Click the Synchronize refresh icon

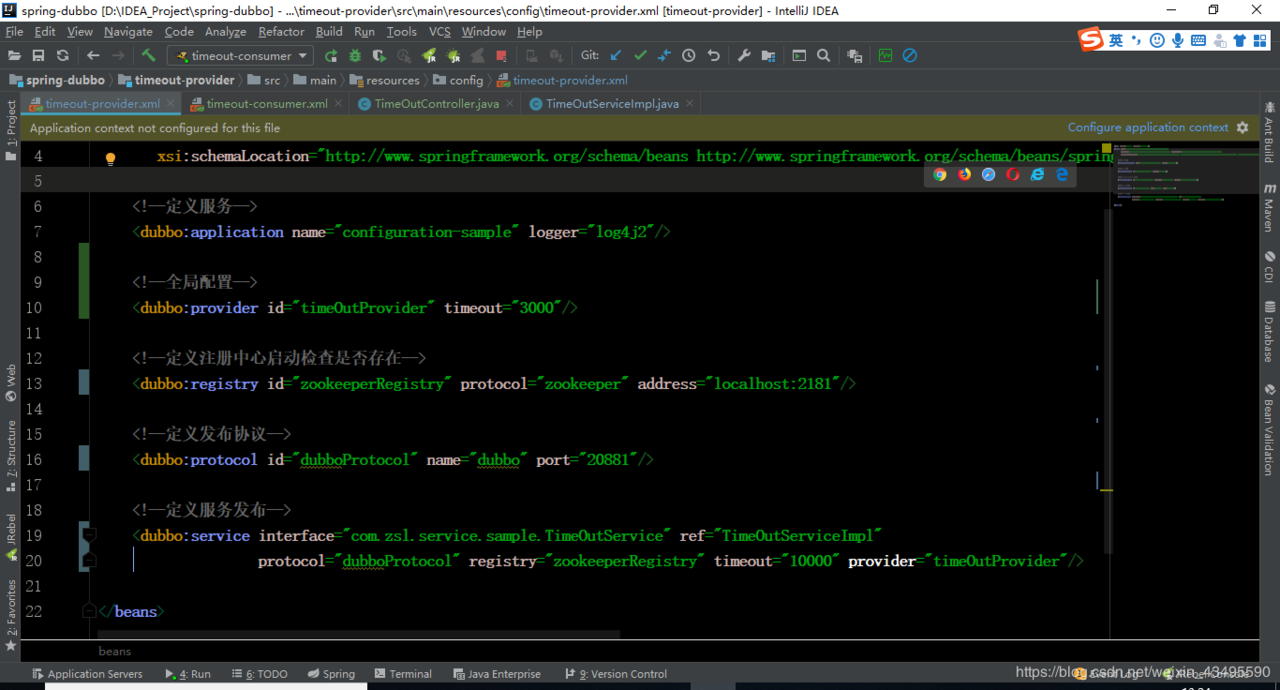pyautogui.click(x=62, y=56)
